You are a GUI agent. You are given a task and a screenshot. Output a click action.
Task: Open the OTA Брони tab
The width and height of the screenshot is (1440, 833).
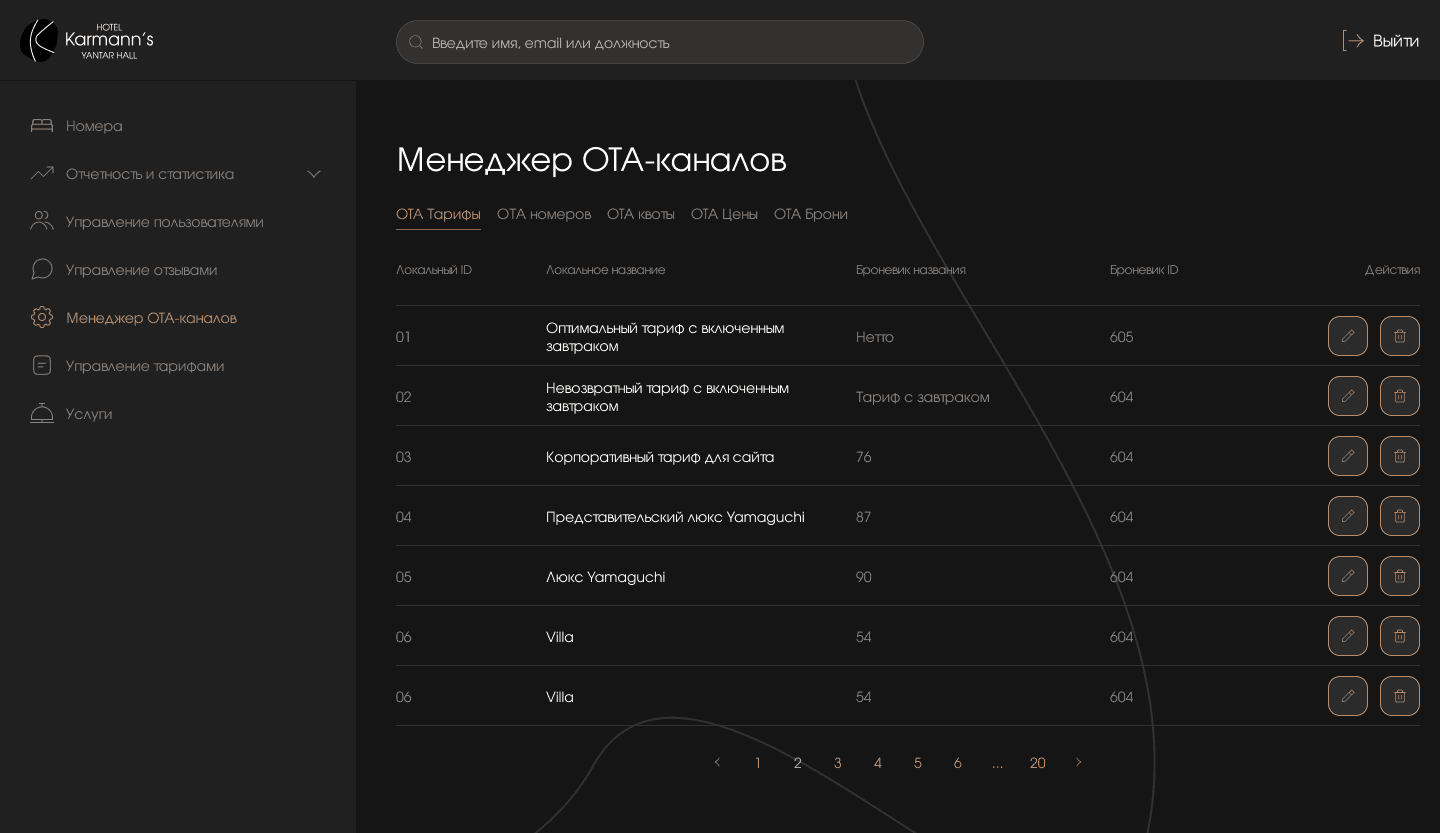[811, 214]
